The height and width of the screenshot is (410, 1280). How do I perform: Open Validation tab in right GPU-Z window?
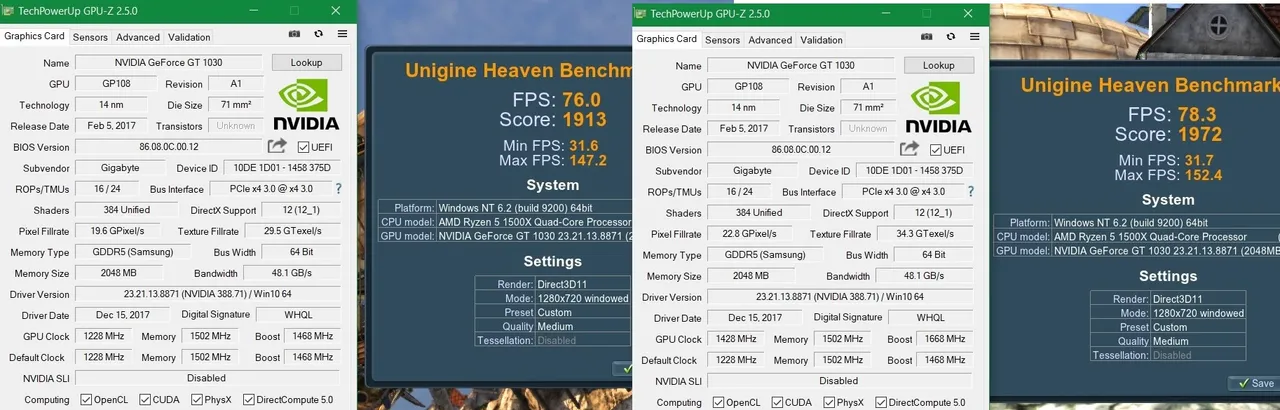click(x=821, y=40)
